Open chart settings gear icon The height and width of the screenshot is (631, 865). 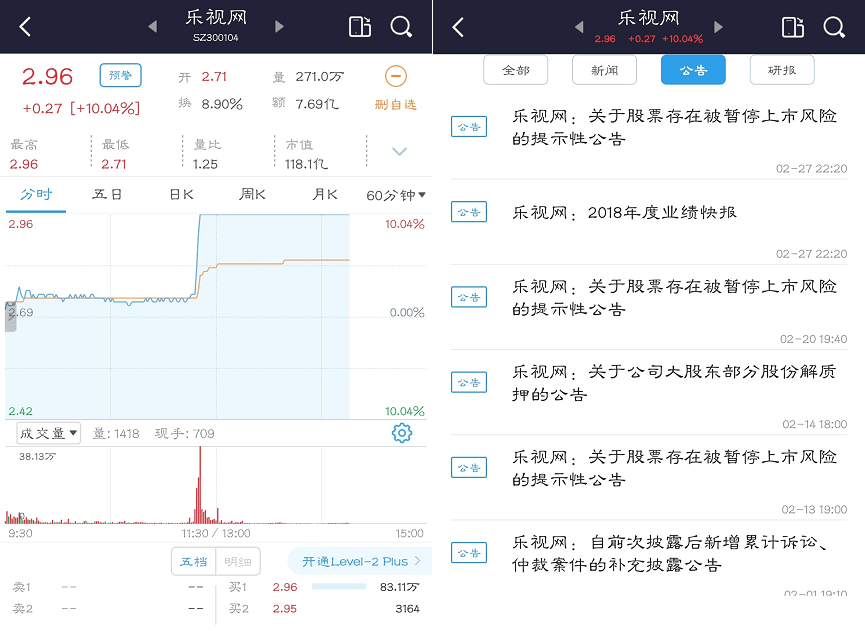point(402,433)
